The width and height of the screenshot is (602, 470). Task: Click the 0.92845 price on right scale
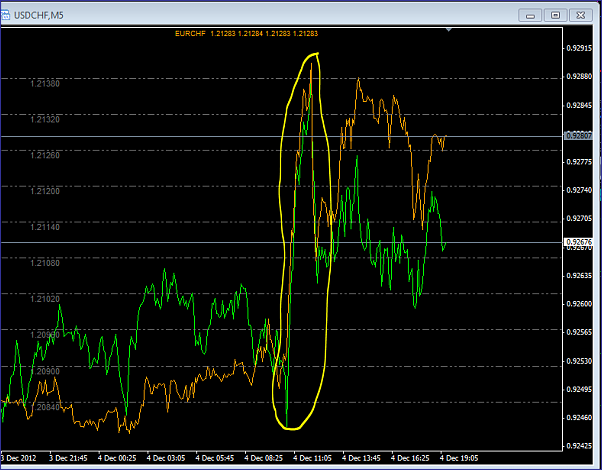pyautogui.click(x=579, y=105)
